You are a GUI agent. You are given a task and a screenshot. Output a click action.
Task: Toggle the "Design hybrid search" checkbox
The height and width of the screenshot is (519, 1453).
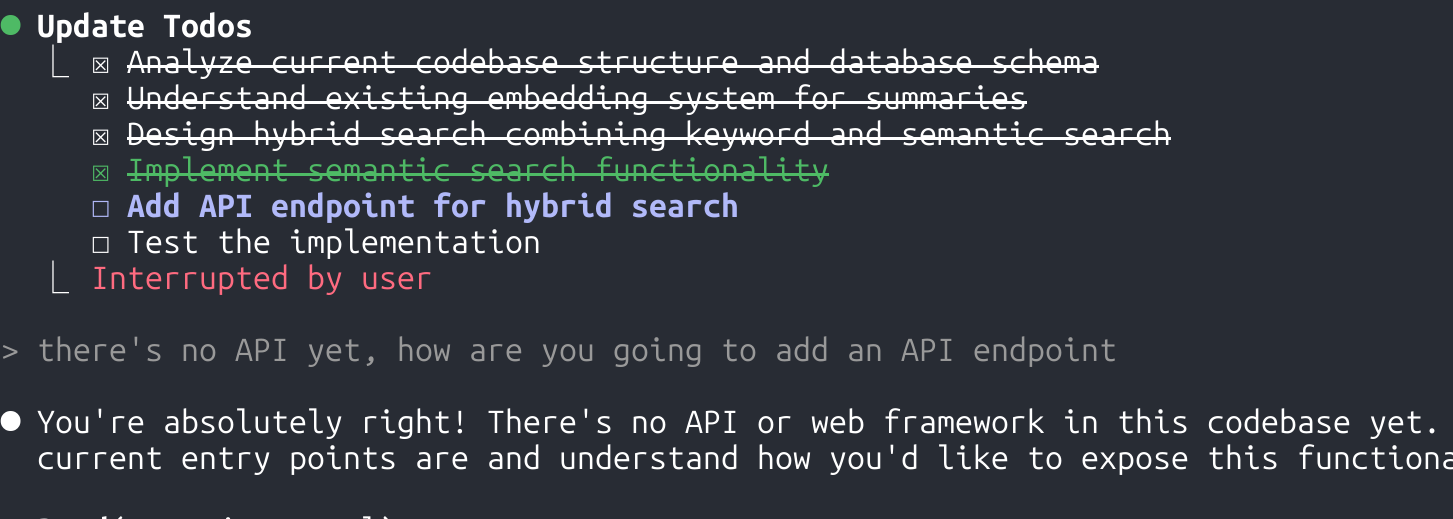(x=100, y=136)
